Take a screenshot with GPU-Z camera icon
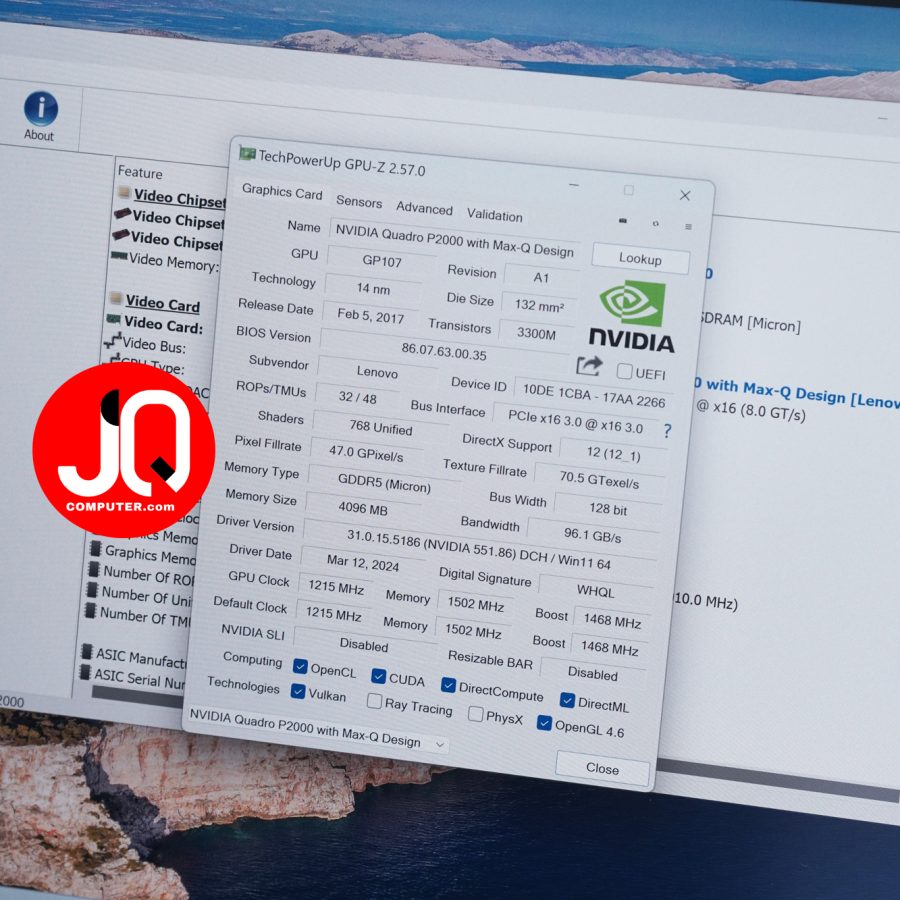Screen dimensions: 900x900 (623, 220)
